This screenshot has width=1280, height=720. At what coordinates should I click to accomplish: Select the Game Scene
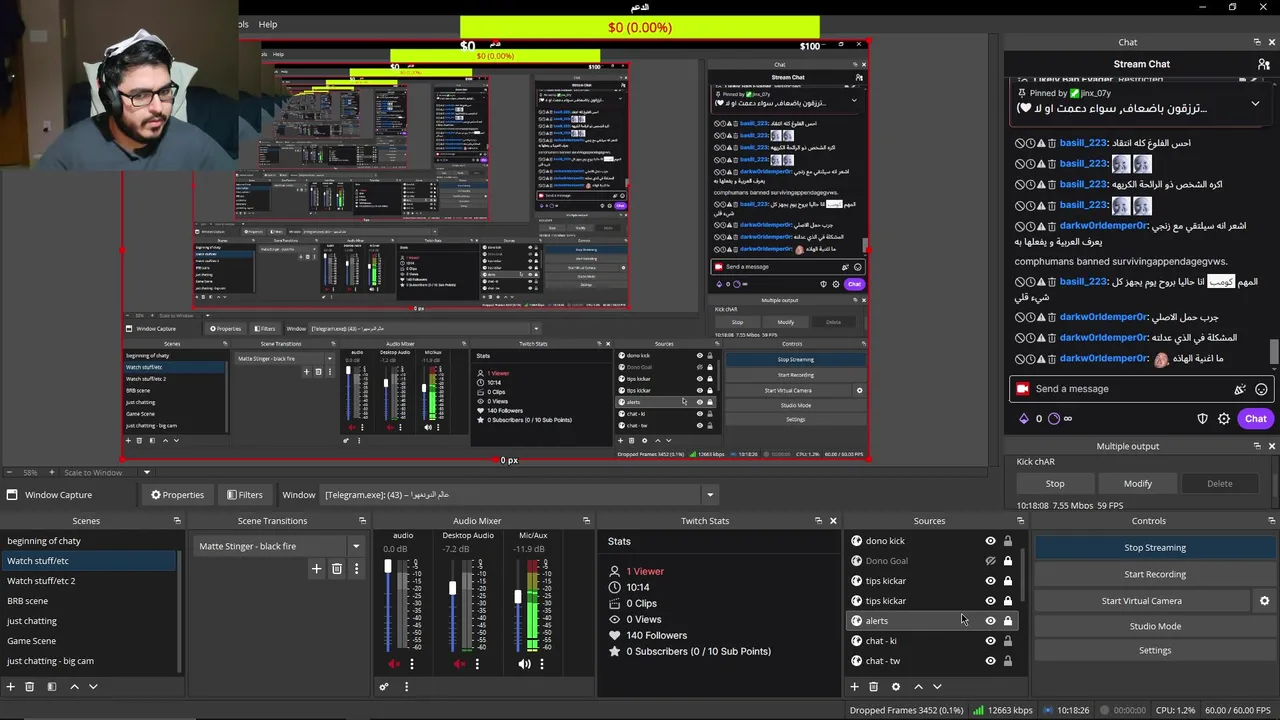pos(90,641)
